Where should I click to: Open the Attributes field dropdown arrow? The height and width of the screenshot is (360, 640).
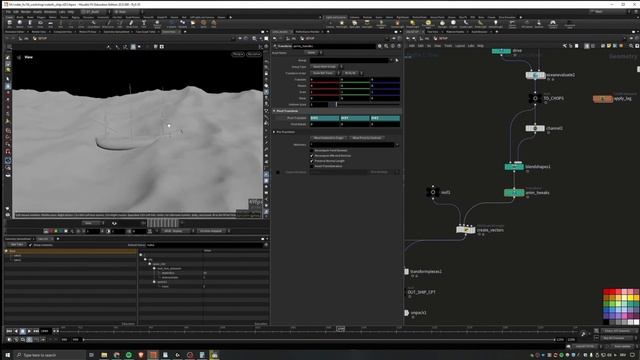tap(397, 144)
